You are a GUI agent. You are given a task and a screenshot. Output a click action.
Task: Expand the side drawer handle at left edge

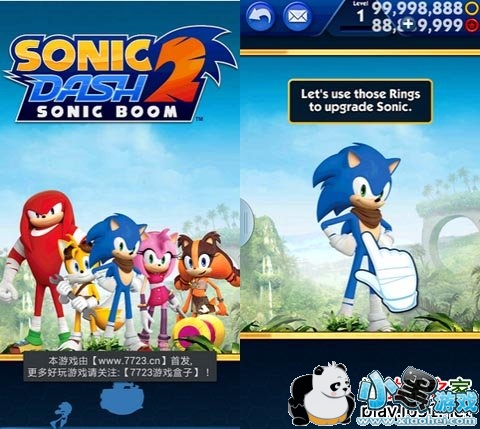[x=246, y=220]
